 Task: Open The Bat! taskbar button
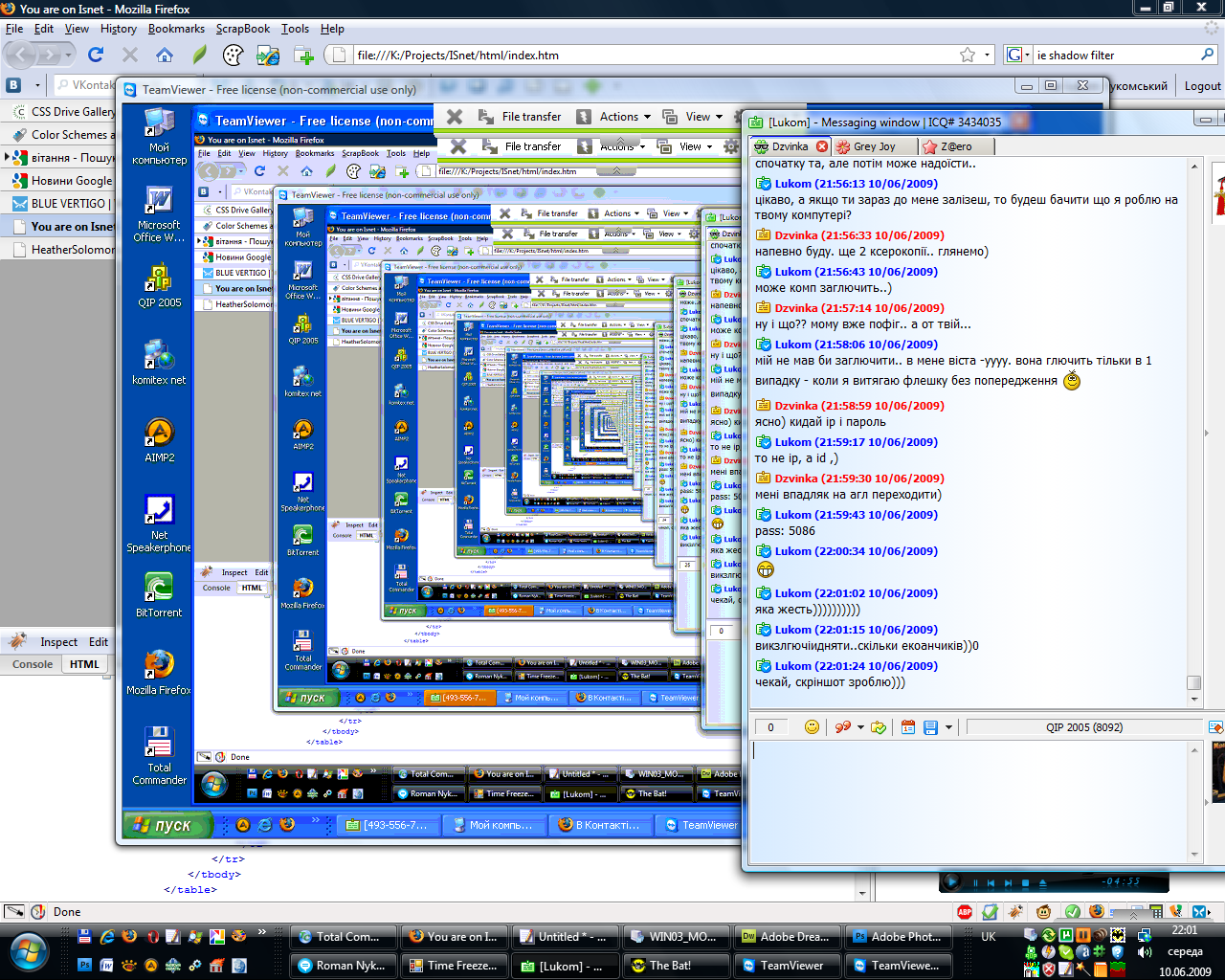tap(679, 966)
